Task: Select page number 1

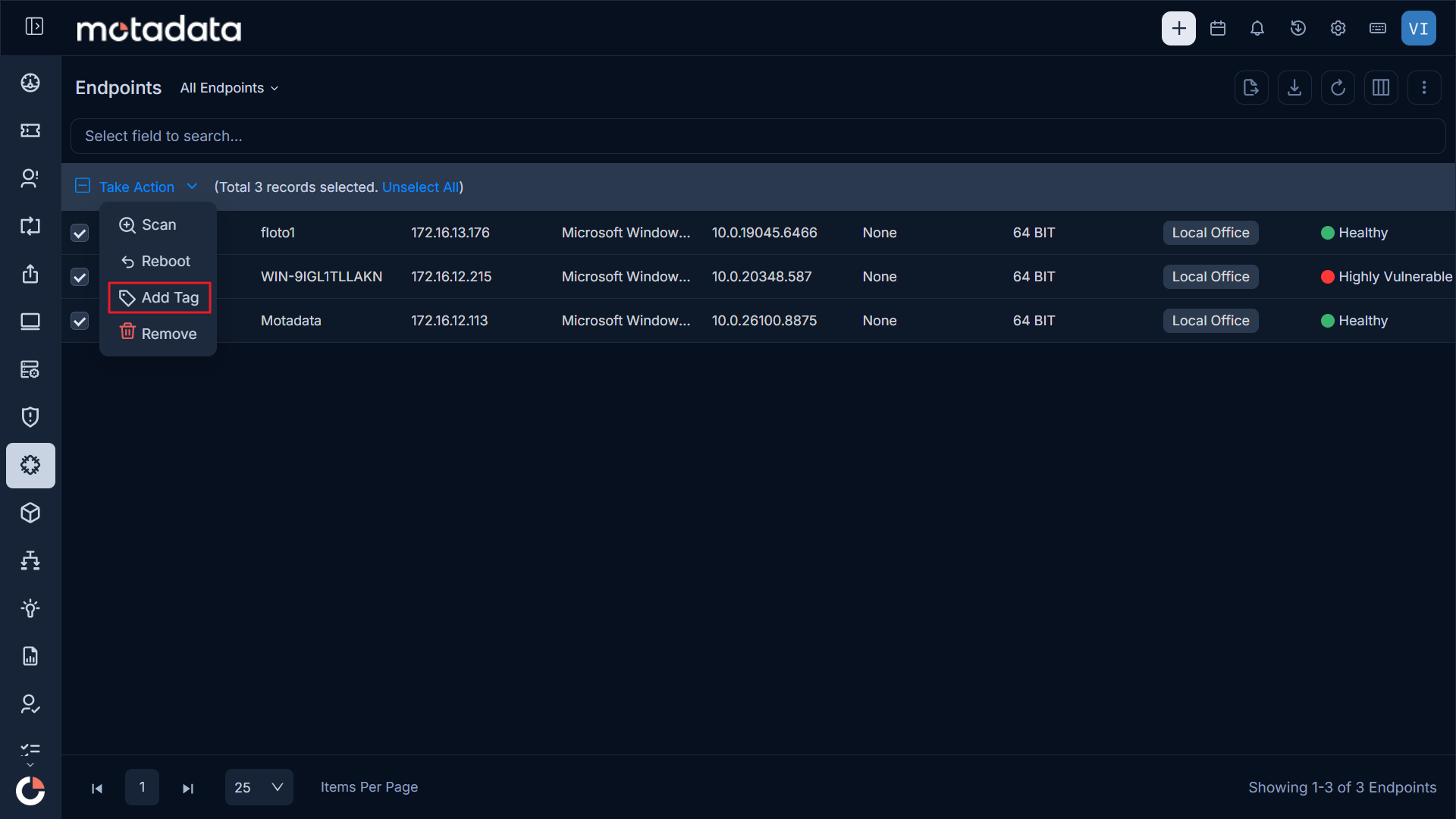Action: (142, 787)
